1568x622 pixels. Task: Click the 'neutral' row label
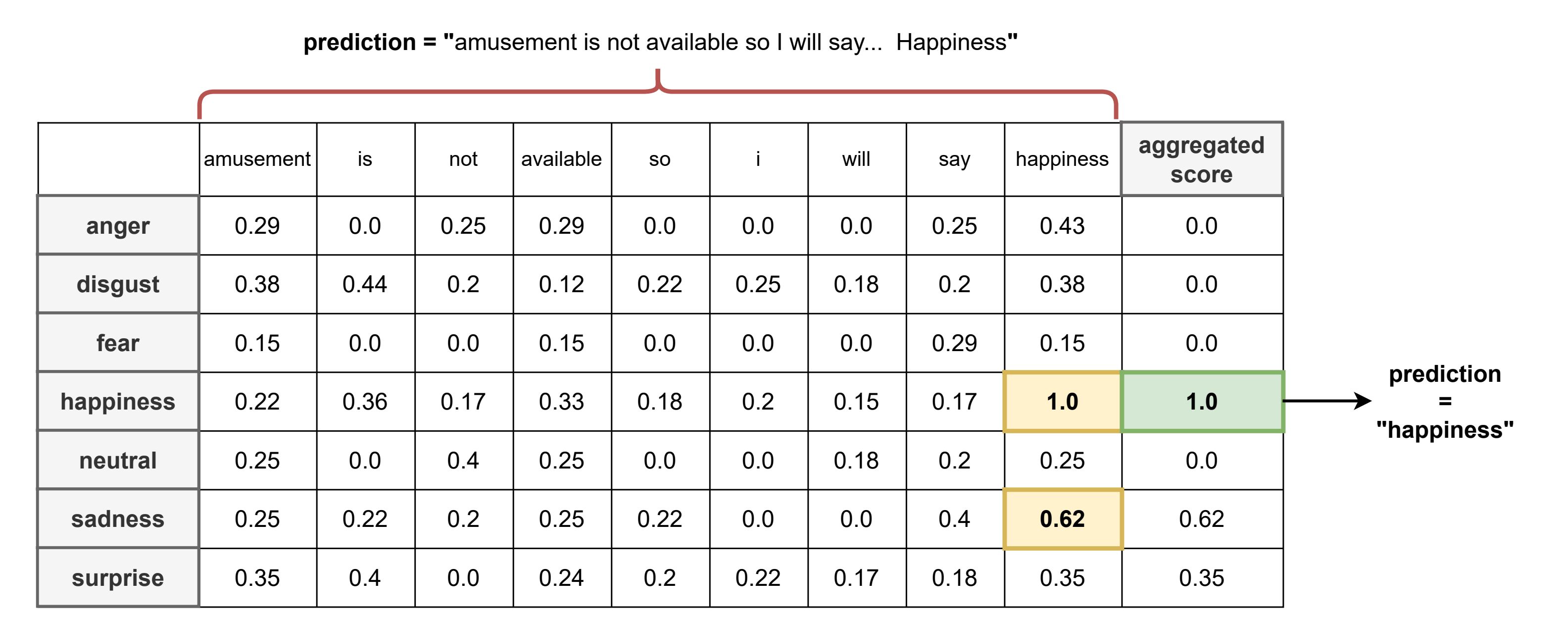[x=118, y=461]
